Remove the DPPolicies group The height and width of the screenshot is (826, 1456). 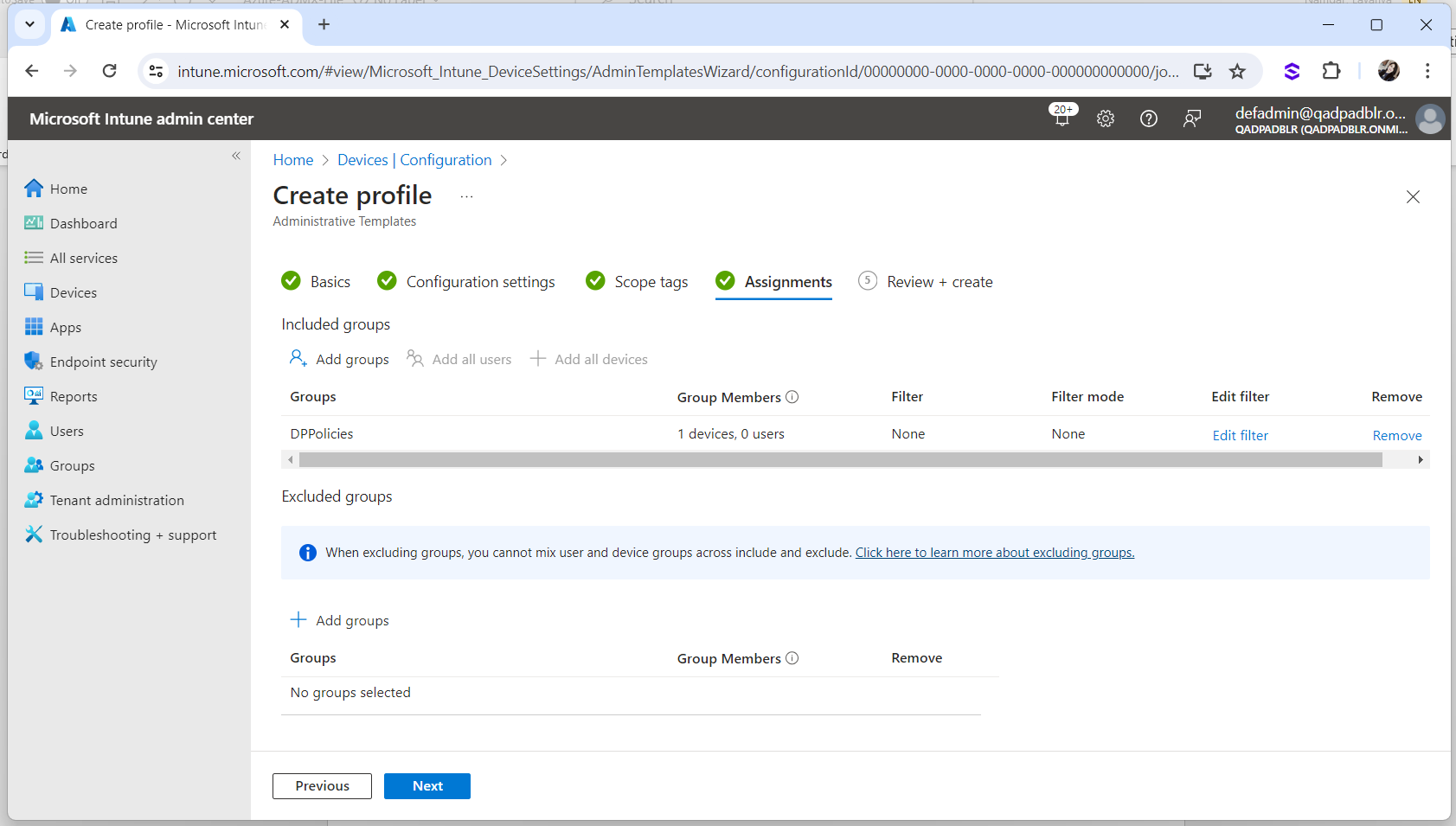click(x=1397, y=435)
